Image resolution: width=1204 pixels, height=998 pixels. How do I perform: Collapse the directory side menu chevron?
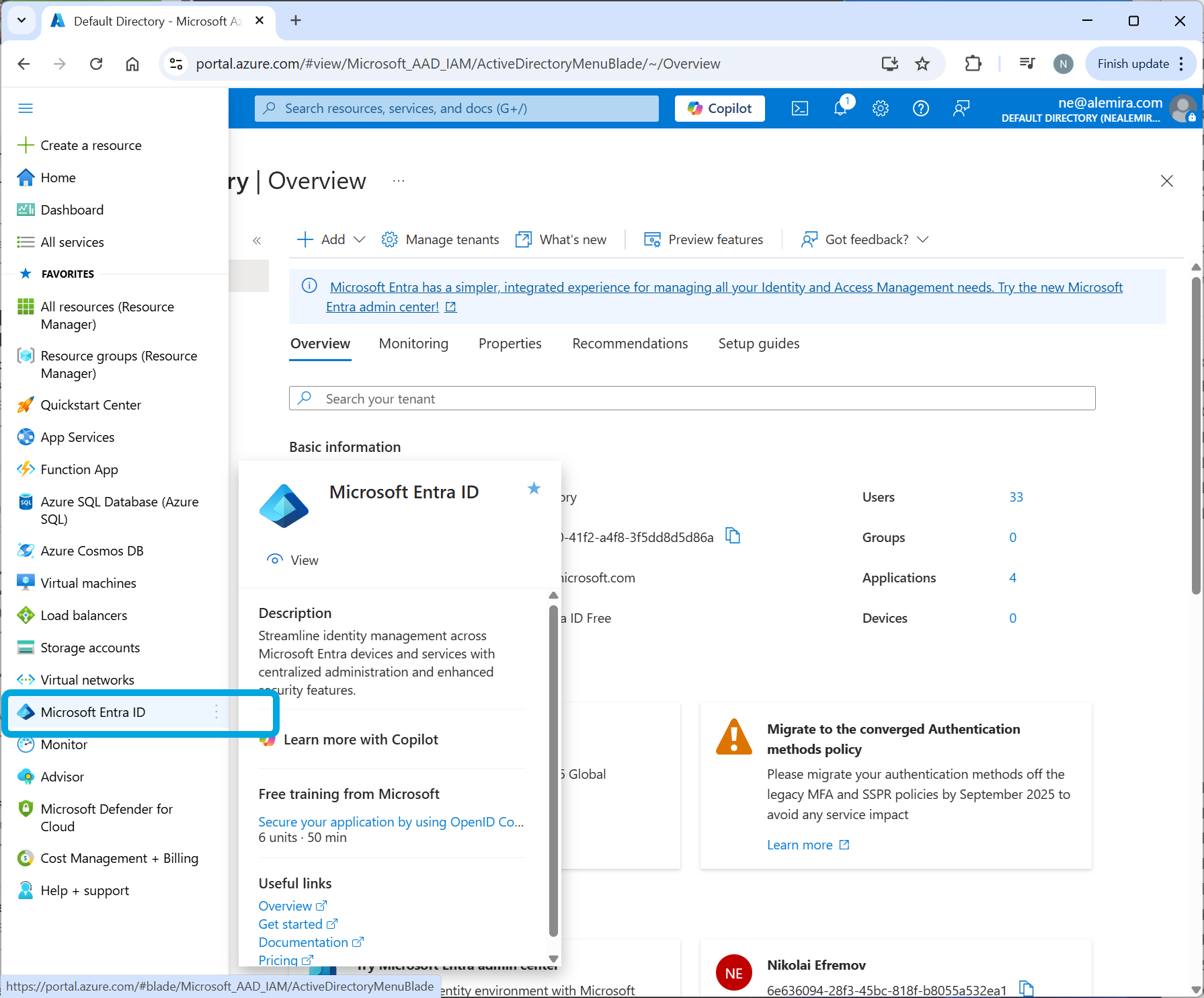point(257,240)
